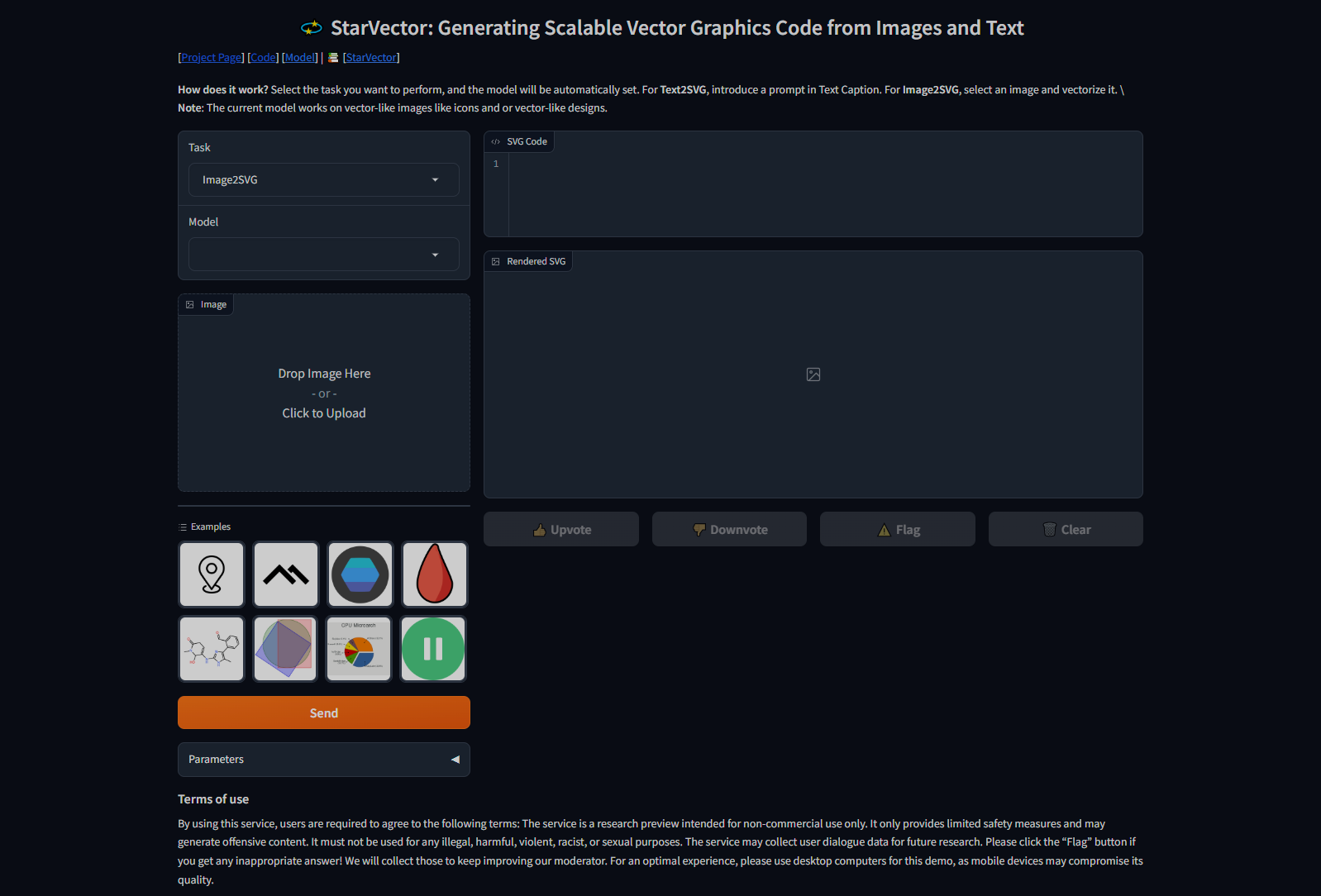
Task: Pick the red blood drop example
Action: coord(435,574)
